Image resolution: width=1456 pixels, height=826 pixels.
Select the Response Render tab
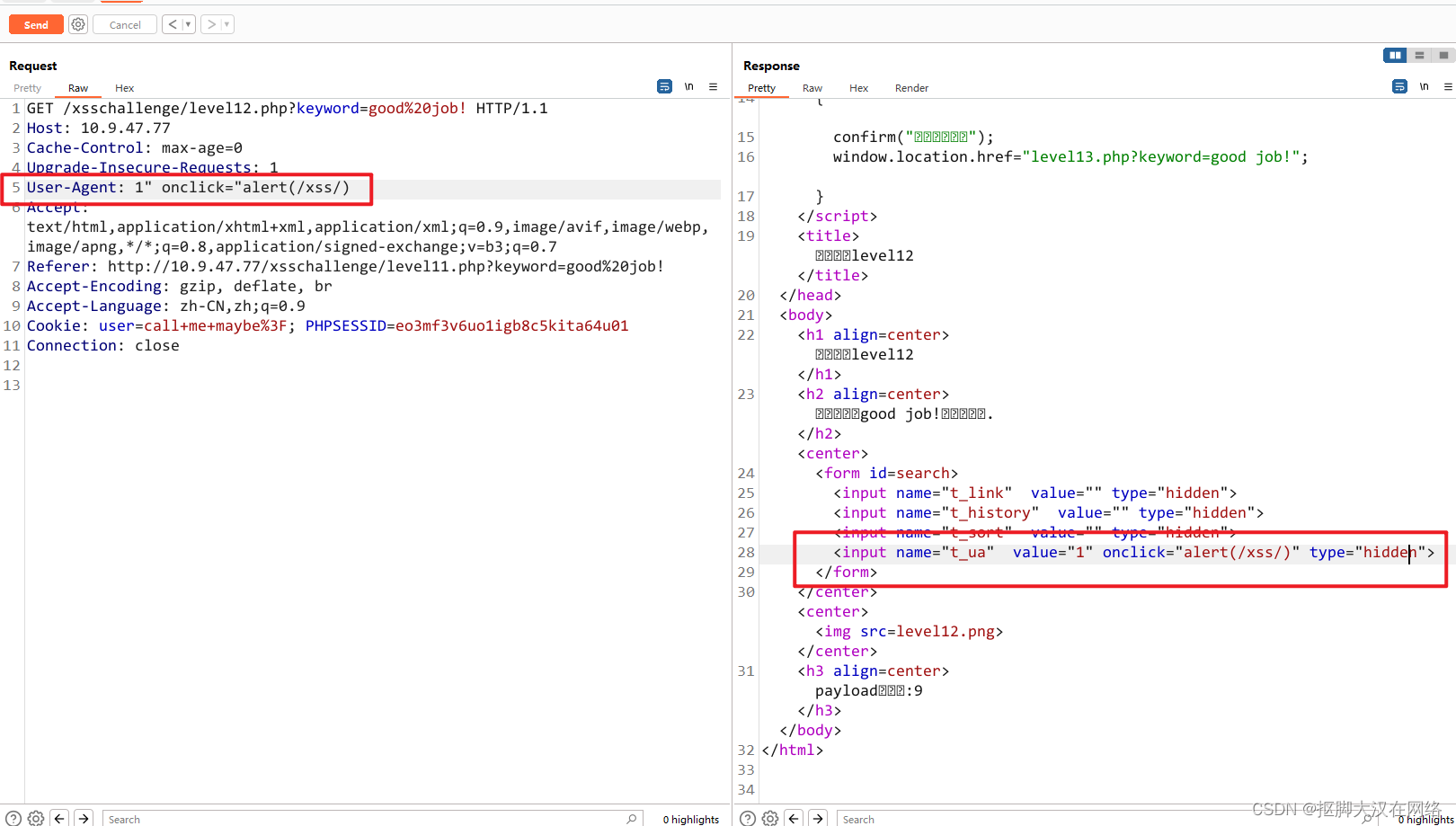(x=911, y=88)
